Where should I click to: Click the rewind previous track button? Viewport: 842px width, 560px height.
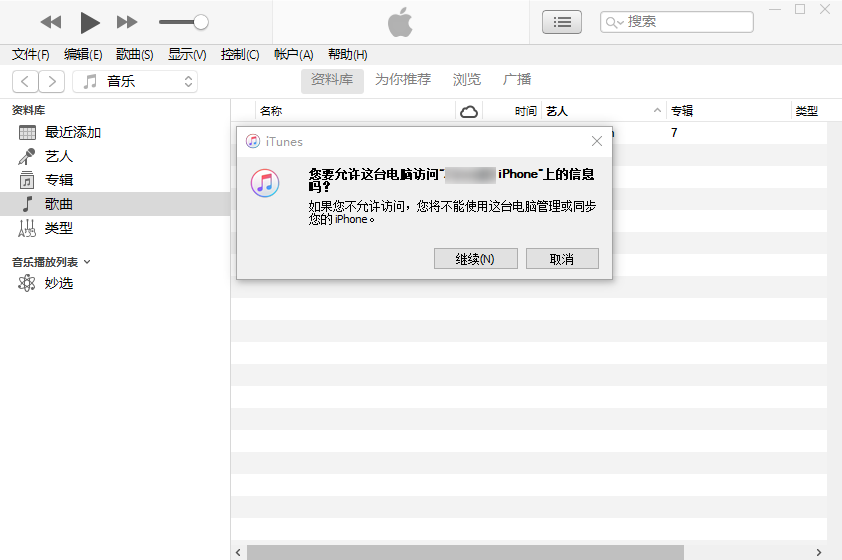click(51, 22)
